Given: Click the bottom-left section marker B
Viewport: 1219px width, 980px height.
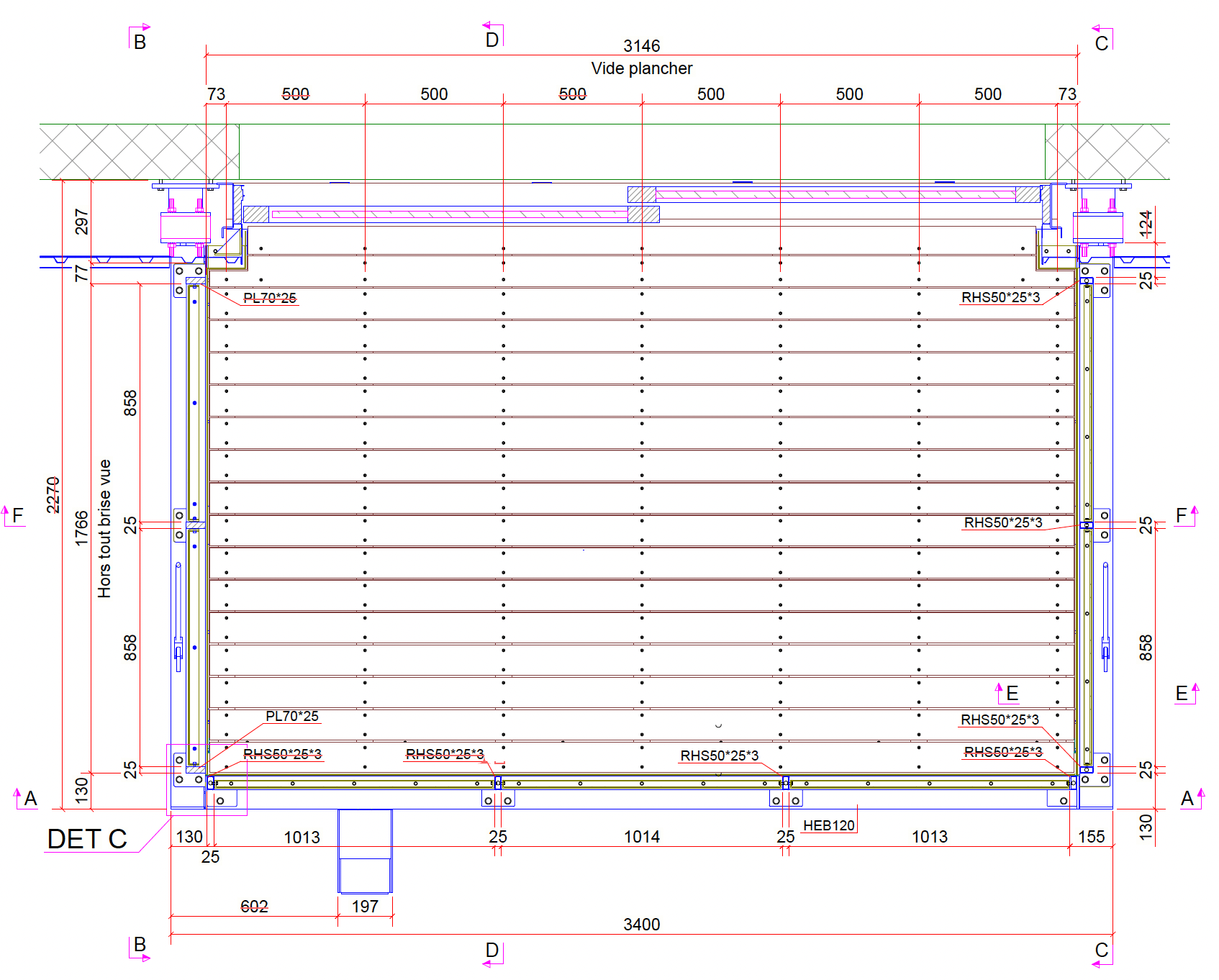Looking at the screenshot, I should [x=140, y=944].
